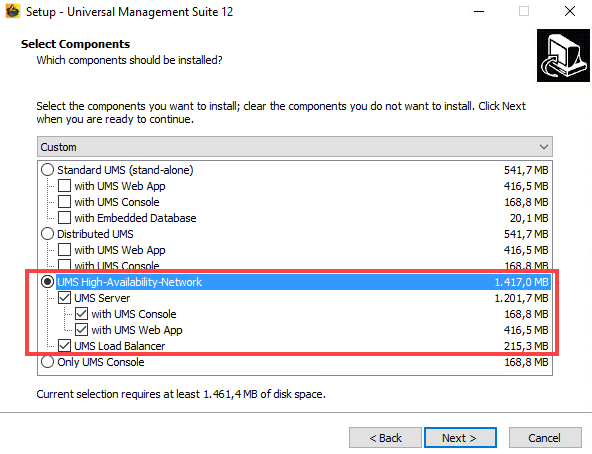Viewport: 592px width, 454px height.
Task: Toggle with UMS Console under UMS Server
Action: (82, 314)
